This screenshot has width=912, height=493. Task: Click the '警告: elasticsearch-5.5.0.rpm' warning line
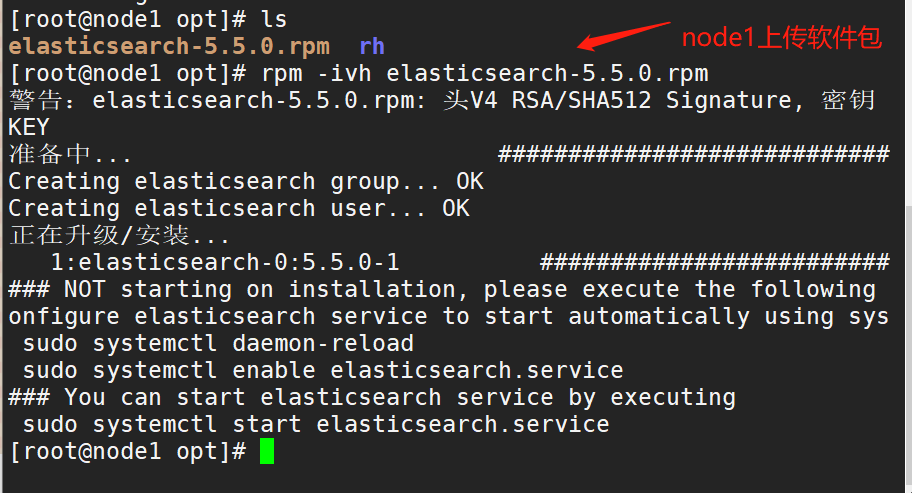[442, 101]
